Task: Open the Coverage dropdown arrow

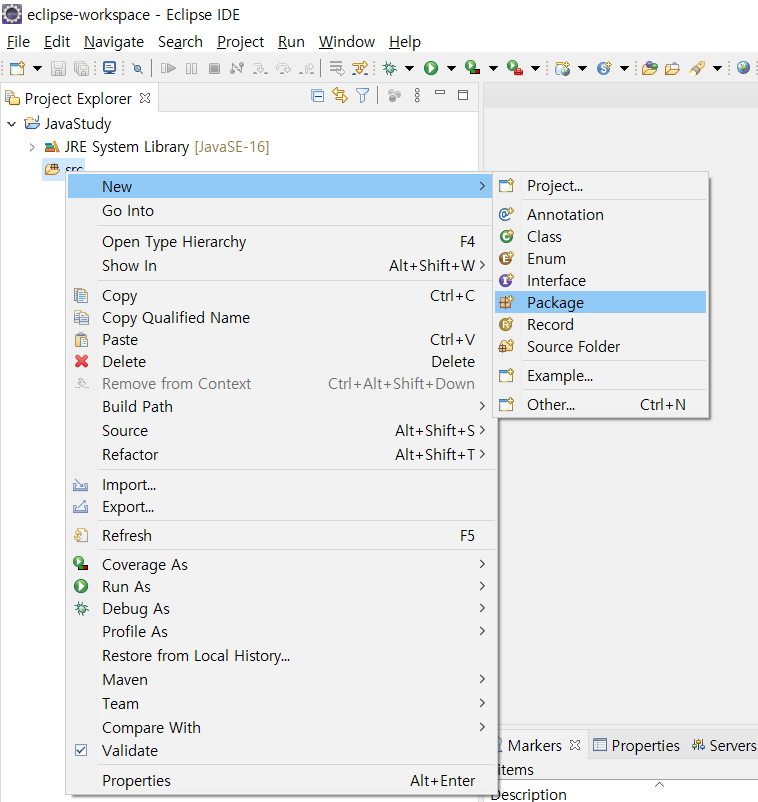Action: tap(493, 68)
